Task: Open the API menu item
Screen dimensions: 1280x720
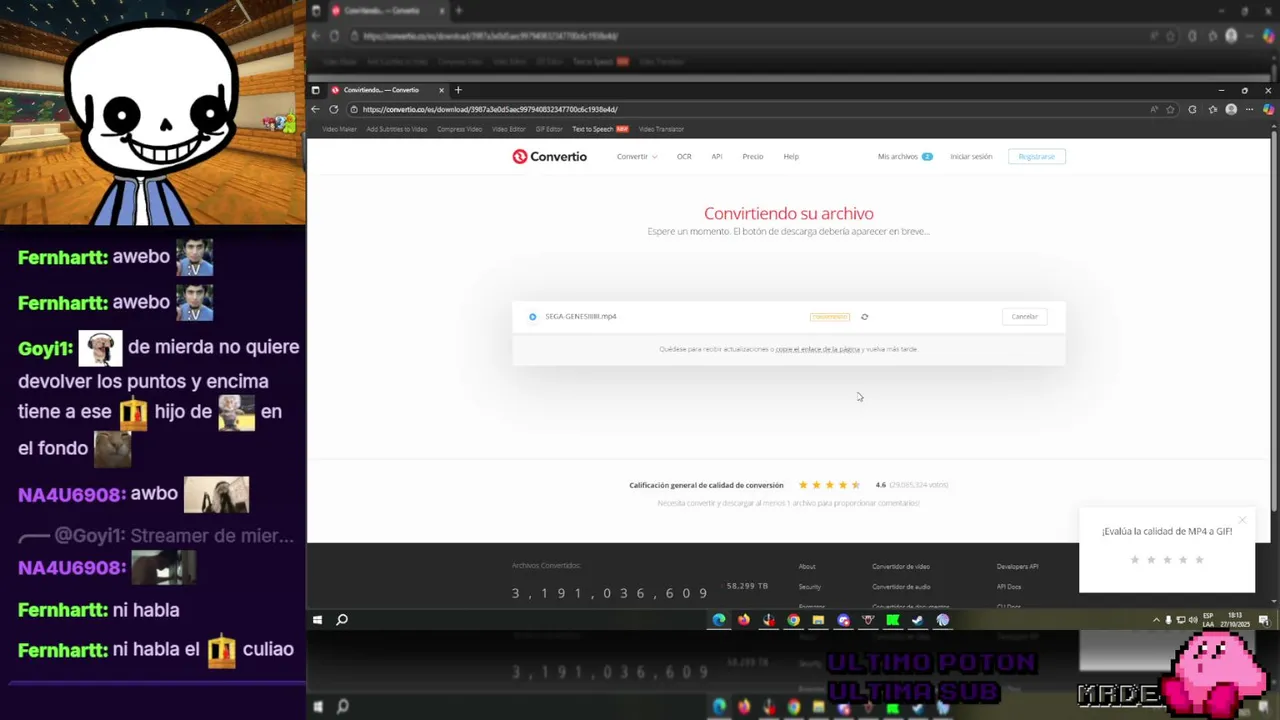Action: click(x=717, y=157)
